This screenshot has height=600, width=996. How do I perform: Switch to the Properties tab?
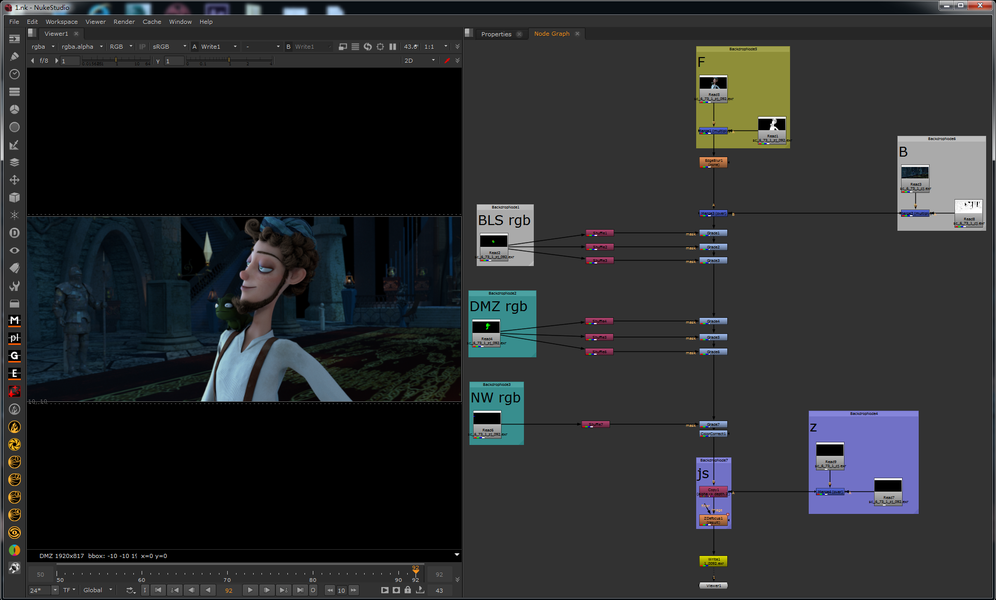coord(496,34)
